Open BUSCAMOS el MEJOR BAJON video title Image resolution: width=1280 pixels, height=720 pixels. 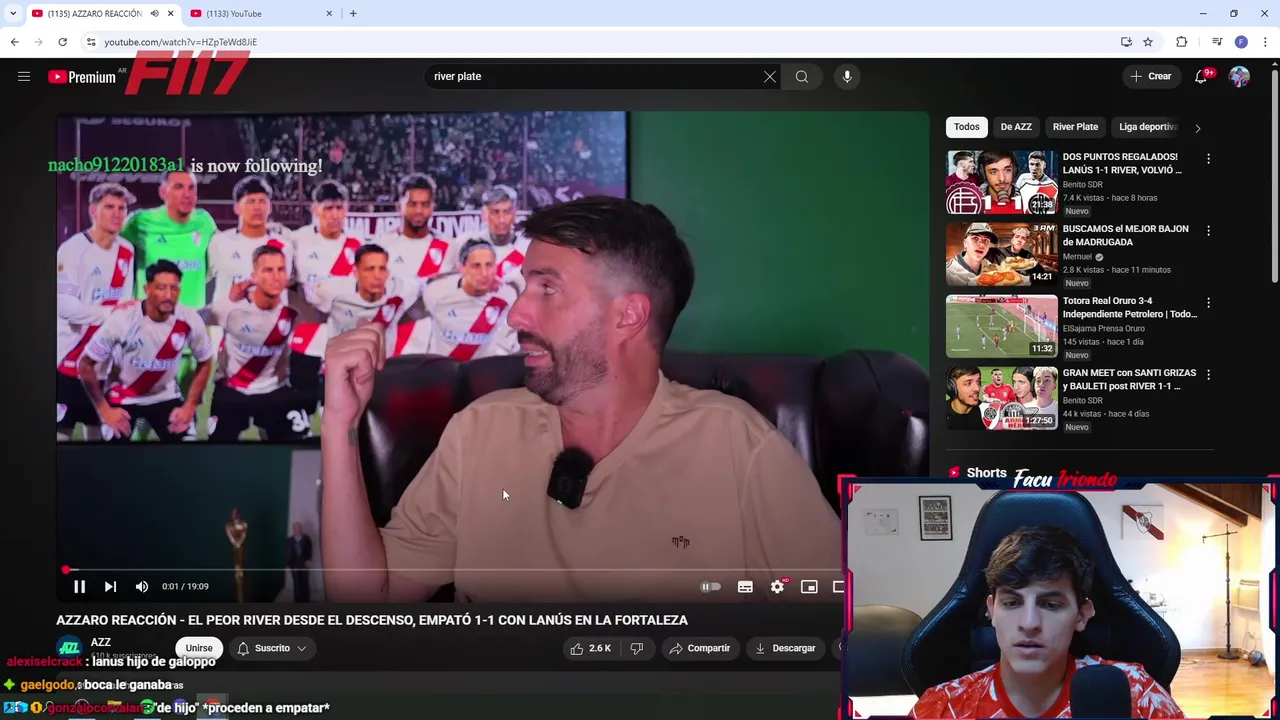click(x=1125, y=235)
